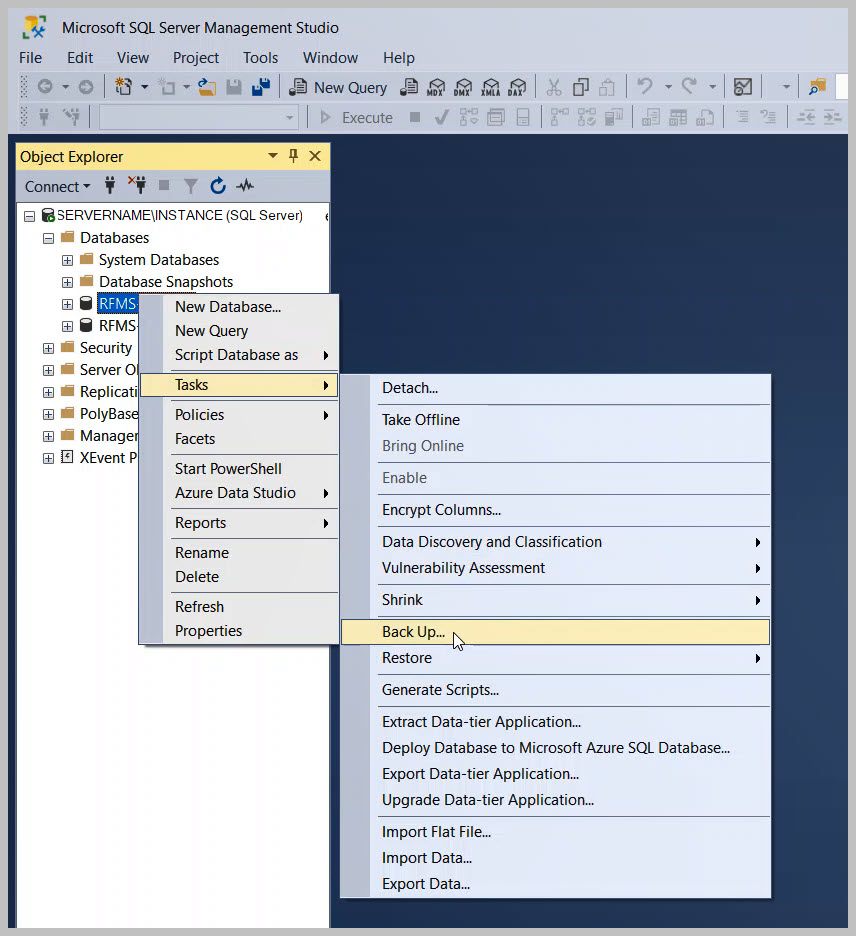Click the Activity Monitor icon in toolbar
Viewport: 856px width, 936px height.
pyautogui.click(x=743, y=87)
